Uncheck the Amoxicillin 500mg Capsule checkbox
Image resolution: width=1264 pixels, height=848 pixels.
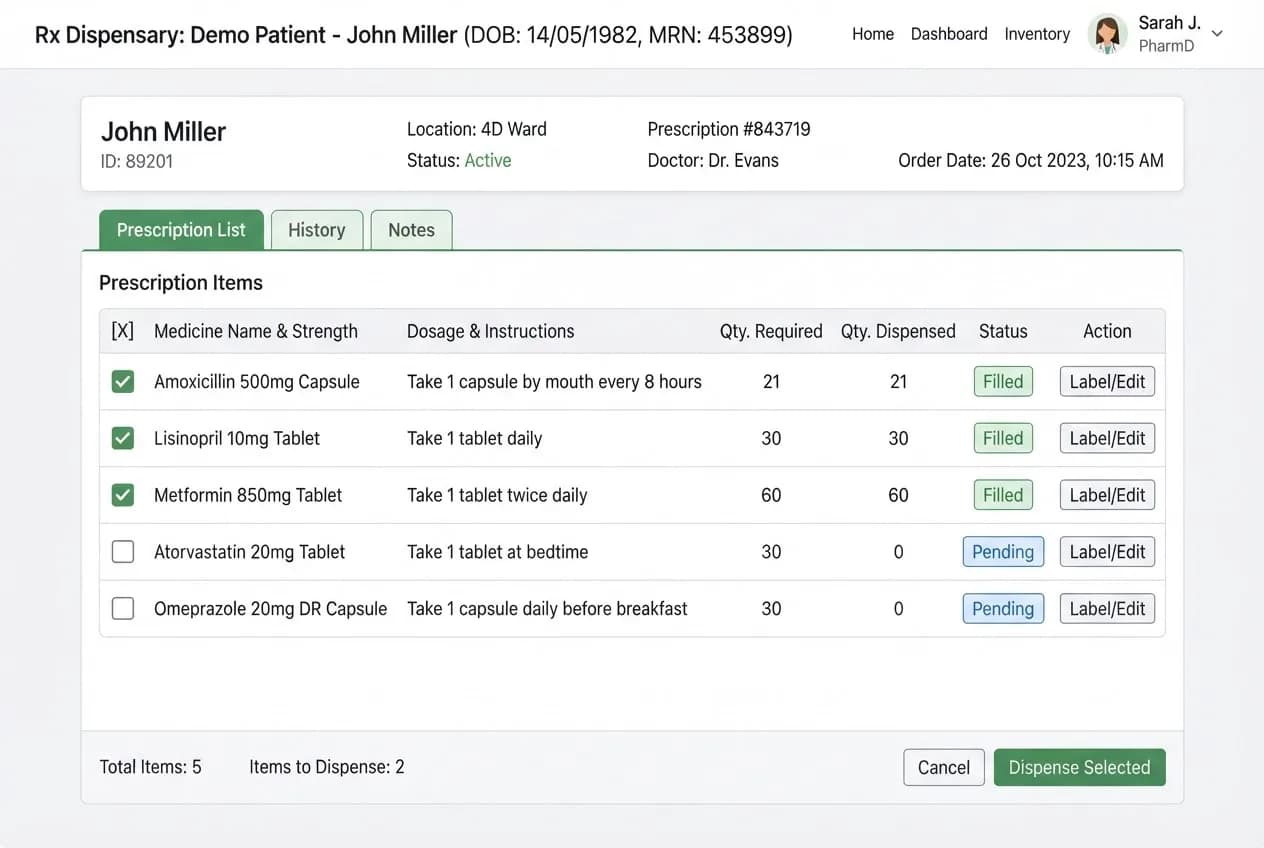pos(123,381)
